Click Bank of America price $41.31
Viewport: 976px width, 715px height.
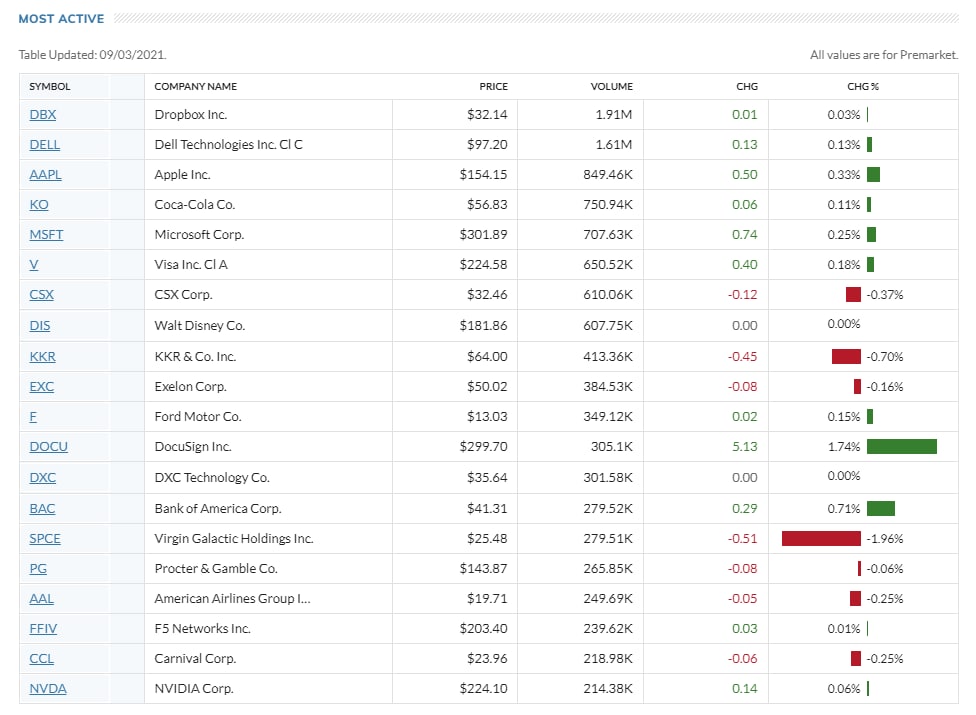(487, 508)
